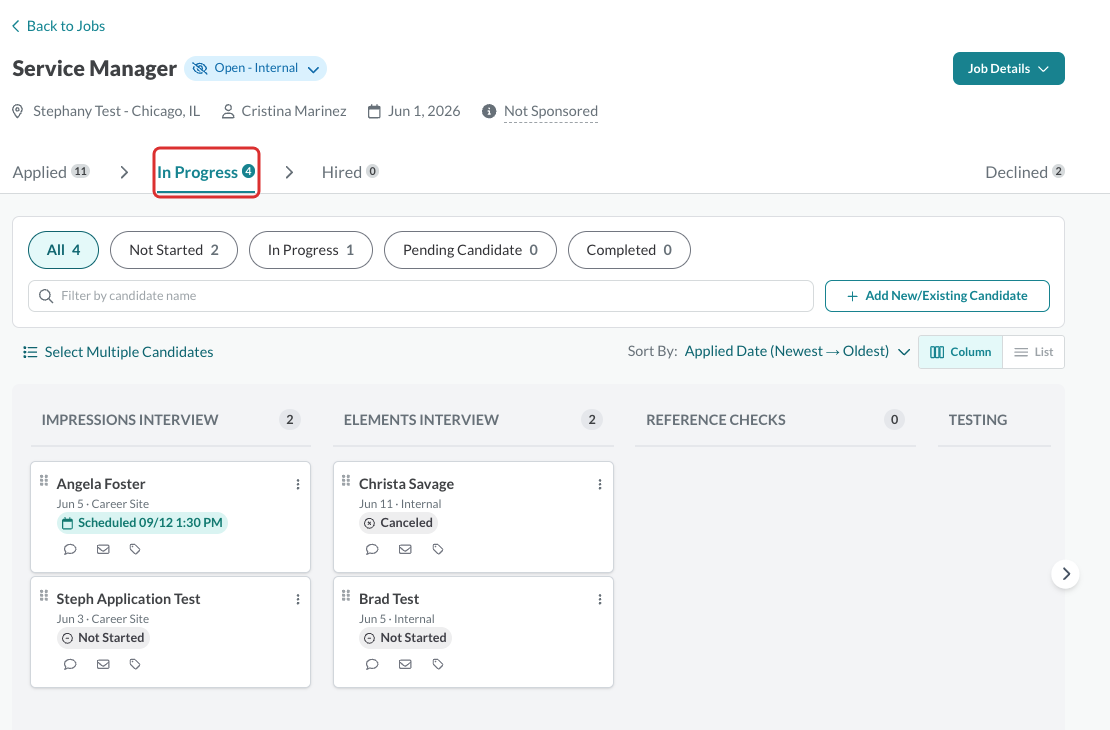
Task: Switch to List view
Action: (1034, 352)
